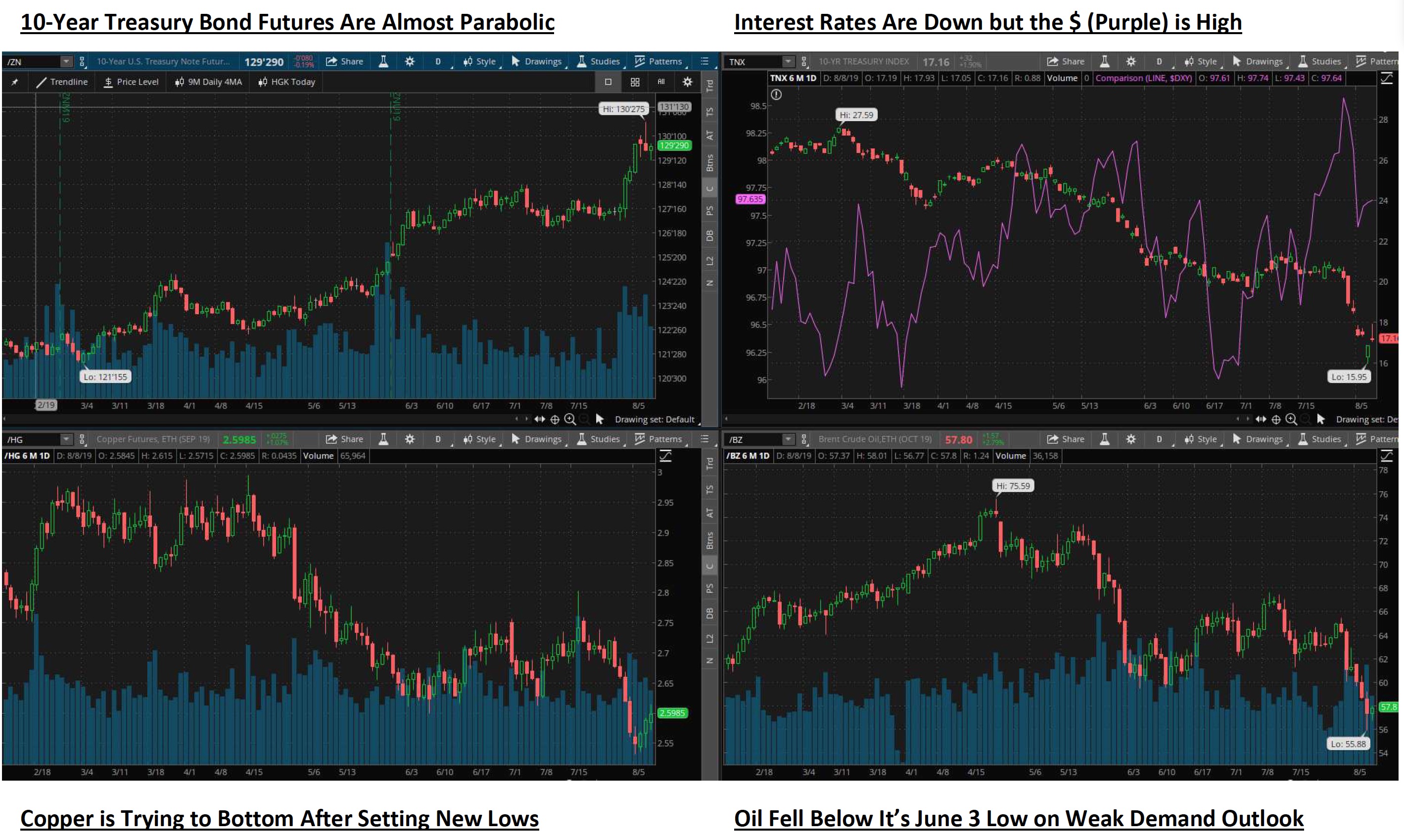Toggle four-grid chart layout view
This screenshot has height=840, width=1404.
[x=635, y=82]
